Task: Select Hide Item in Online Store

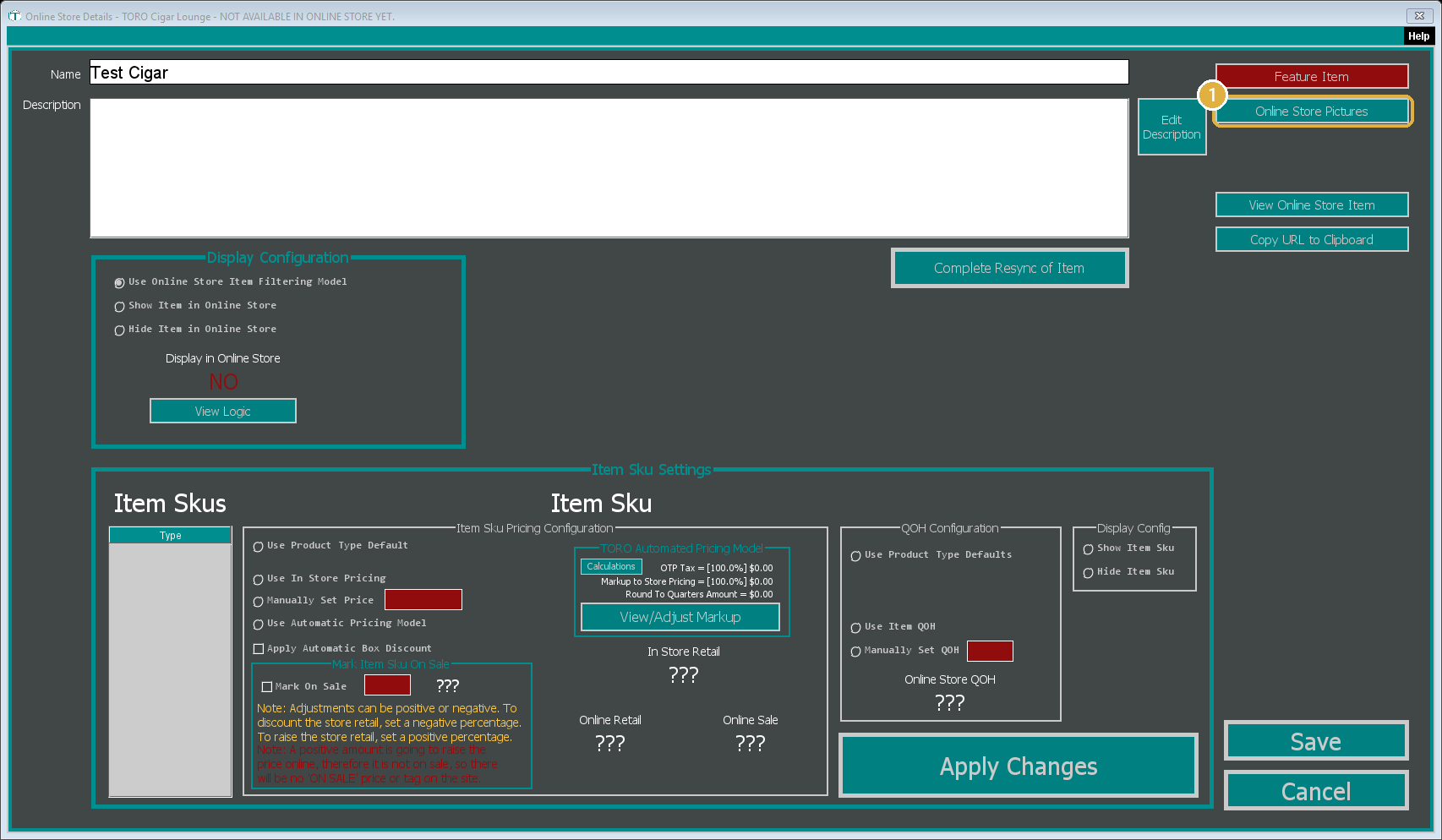Action: click(x=195, y=330)
